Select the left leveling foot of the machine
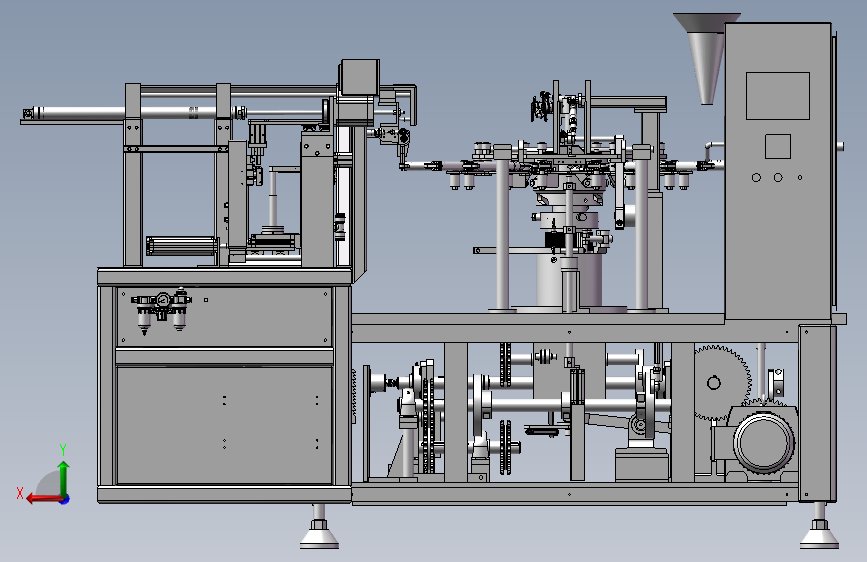This screenshot has height=562, width=867. [x=319, y=527]
